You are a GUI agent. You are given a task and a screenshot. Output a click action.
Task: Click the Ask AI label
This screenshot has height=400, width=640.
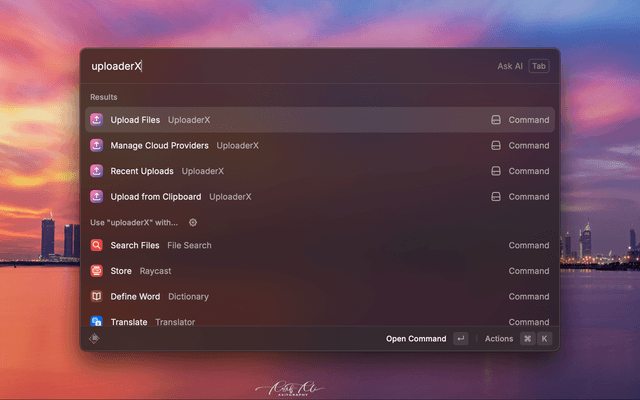pyautogui.click(x=510, y=66)
